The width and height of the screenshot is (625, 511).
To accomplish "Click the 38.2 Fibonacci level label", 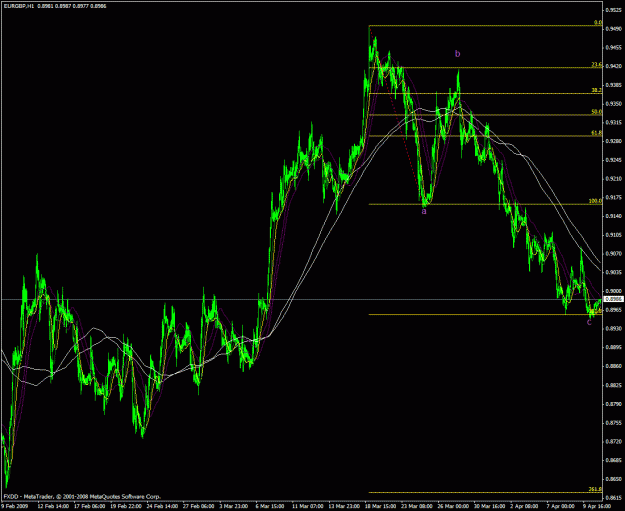I will tap(597, 91).
